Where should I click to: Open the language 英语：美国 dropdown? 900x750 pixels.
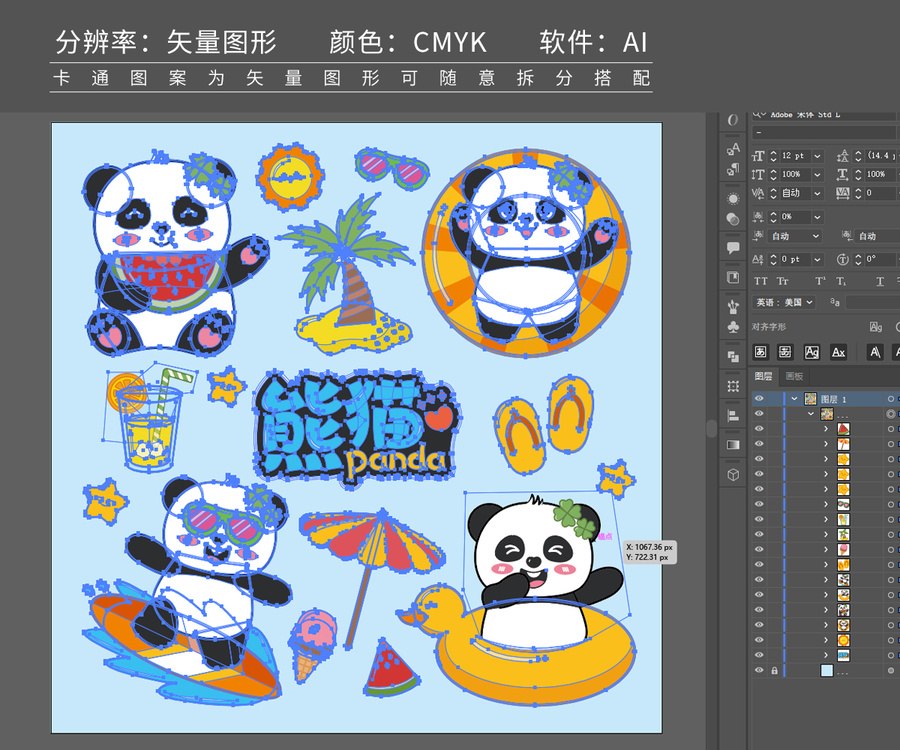784,302
